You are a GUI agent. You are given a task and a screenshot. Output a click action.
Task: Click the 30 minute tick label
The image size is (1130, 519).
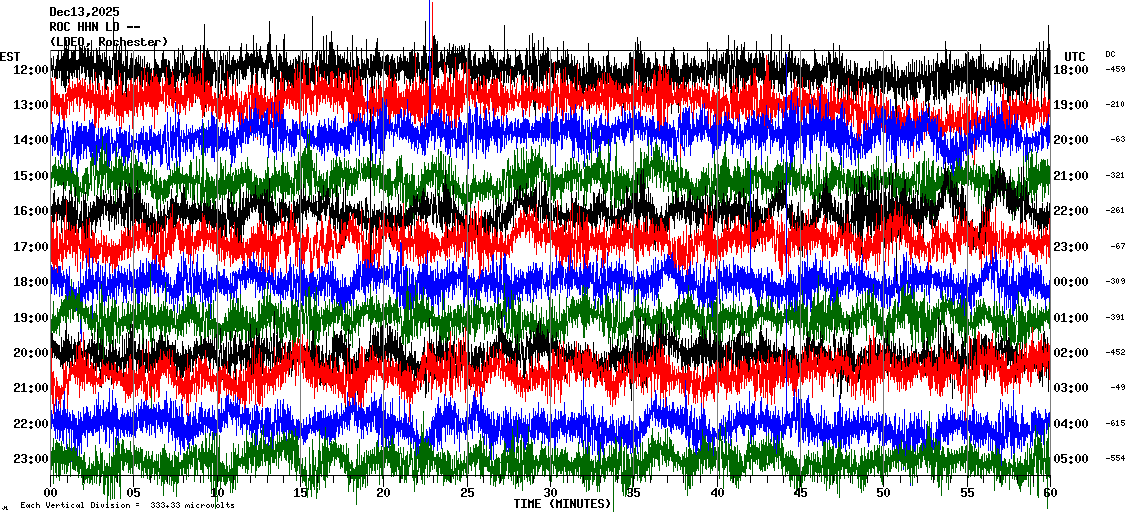click(x=550, y=493)
